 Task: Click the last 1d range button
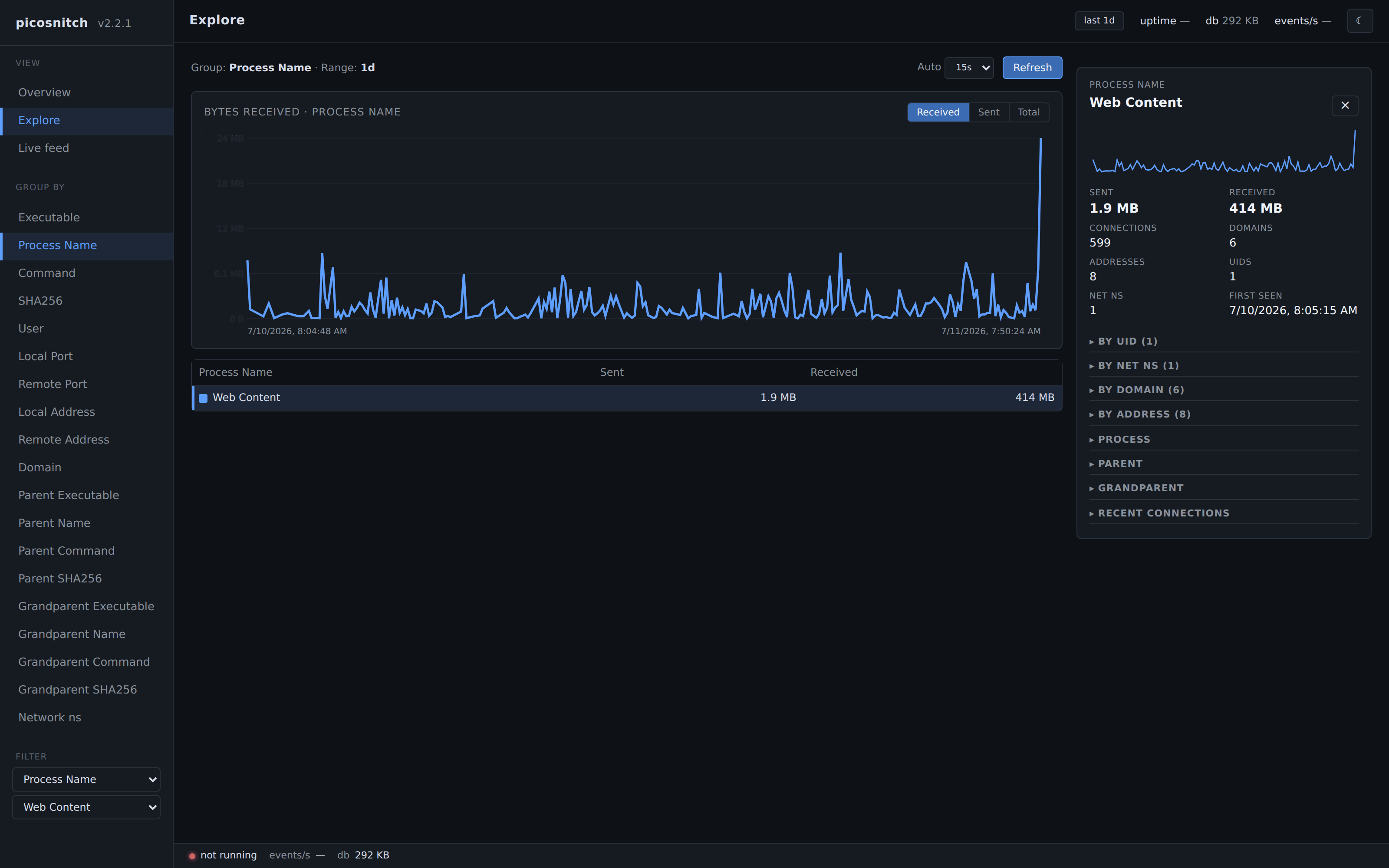click(x=1099, y=21)
